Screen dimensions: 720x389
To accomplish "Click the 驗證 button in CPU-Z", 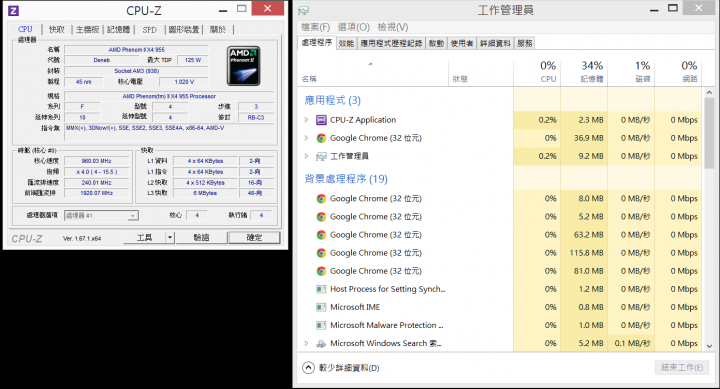I will tap(201, 237).
